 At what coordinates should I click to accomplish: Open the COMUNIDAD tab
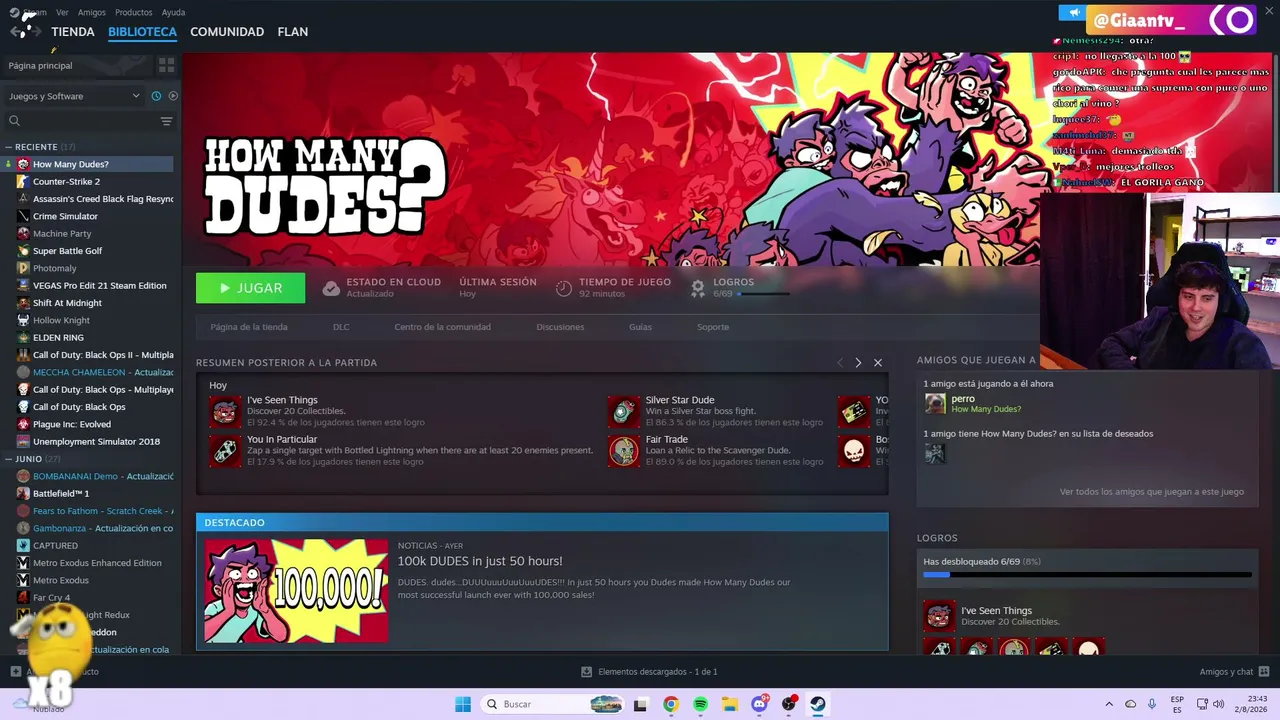pos(227,32)
